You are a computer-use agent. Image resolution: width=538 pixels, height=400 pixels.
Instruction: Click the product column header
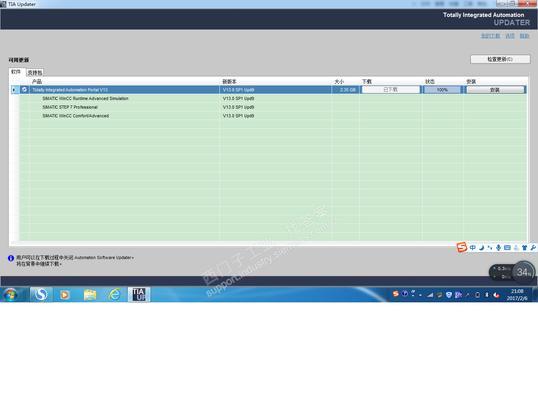[37, 81]
